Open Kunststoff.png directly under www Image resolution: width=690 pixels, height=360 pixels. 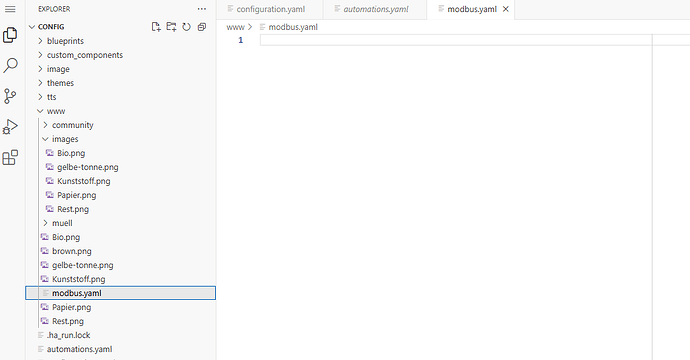point(120,279)
